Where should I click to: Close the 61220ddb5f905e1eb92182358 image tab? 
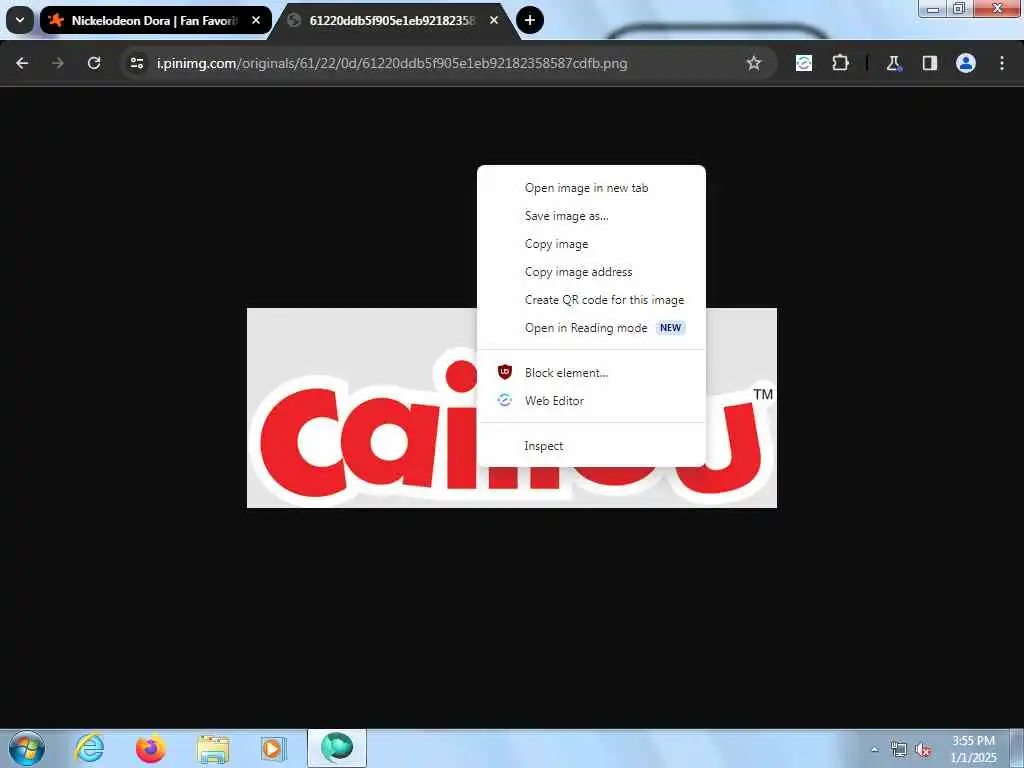494,20
